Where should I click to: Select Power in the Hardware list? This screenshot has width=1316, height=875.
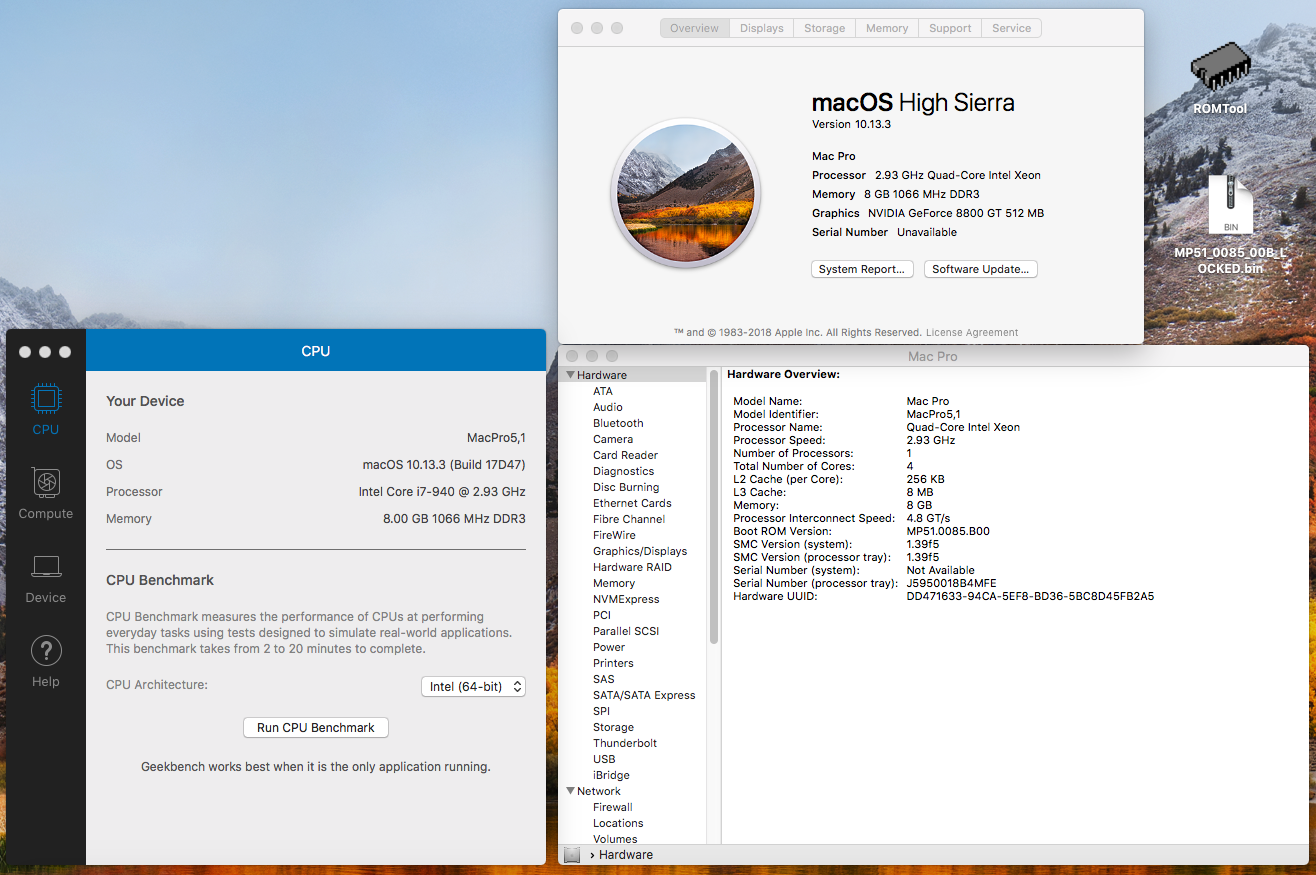(609, 647)
